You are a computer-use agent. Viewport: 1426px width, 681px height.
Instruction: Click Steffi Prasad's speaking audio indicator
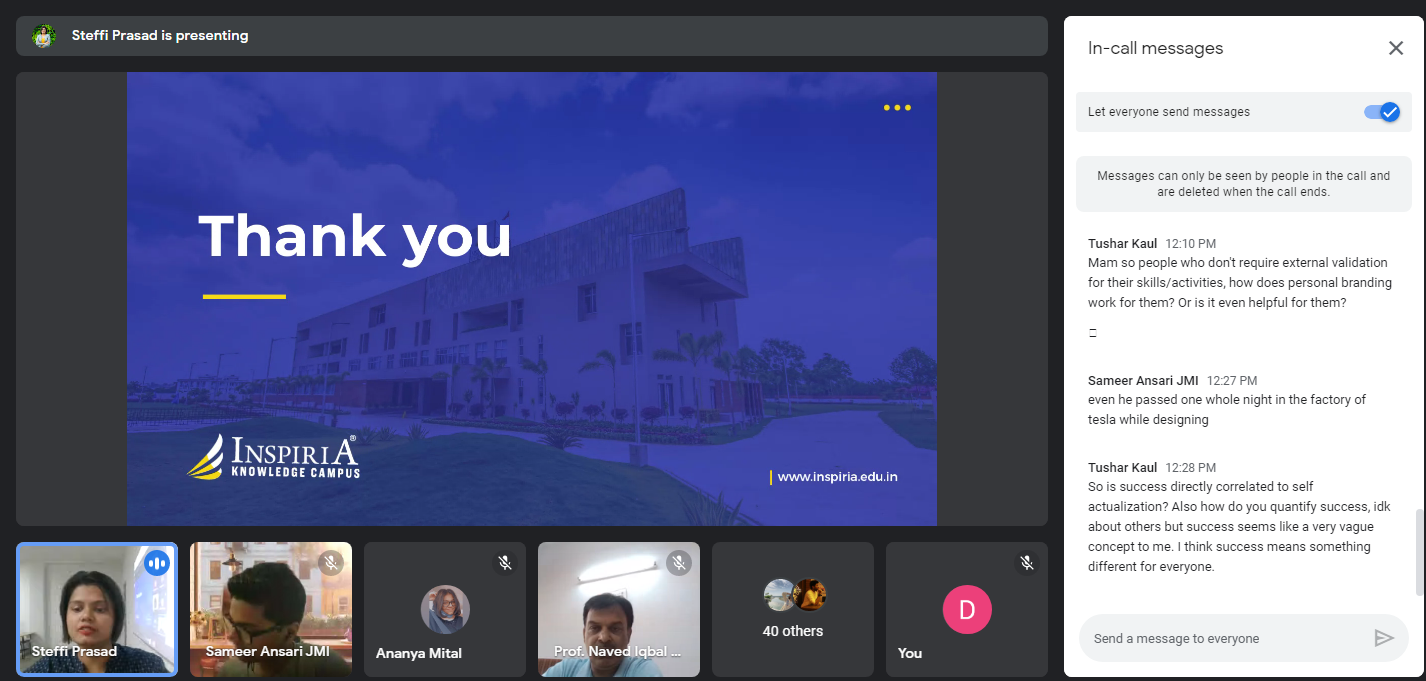pyautogui.click(x=157, y=563)
